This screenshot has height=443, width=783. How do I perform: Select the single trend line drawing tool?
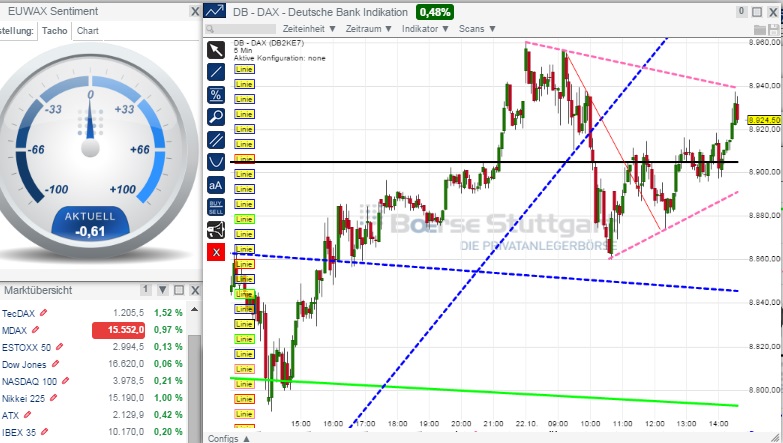point(216,72)
